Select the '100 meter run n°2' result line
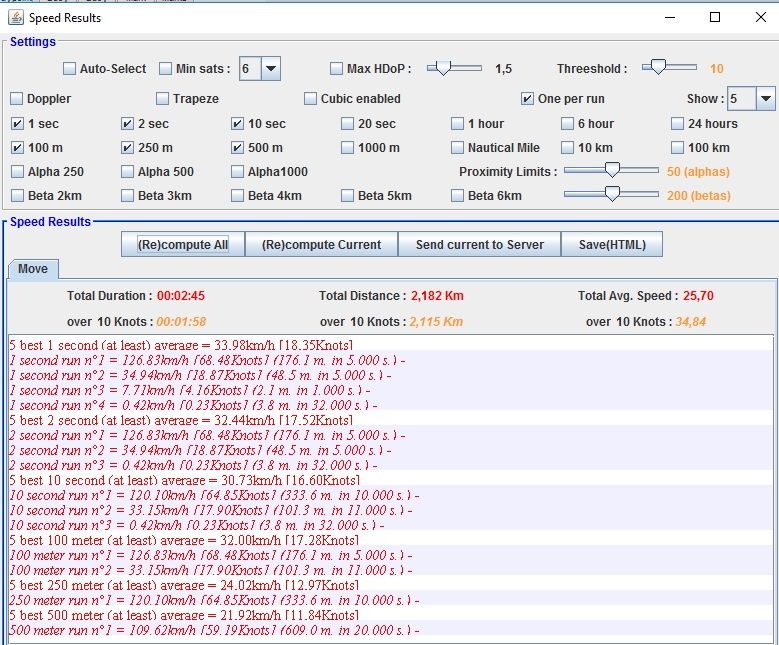 pos(390,570)
